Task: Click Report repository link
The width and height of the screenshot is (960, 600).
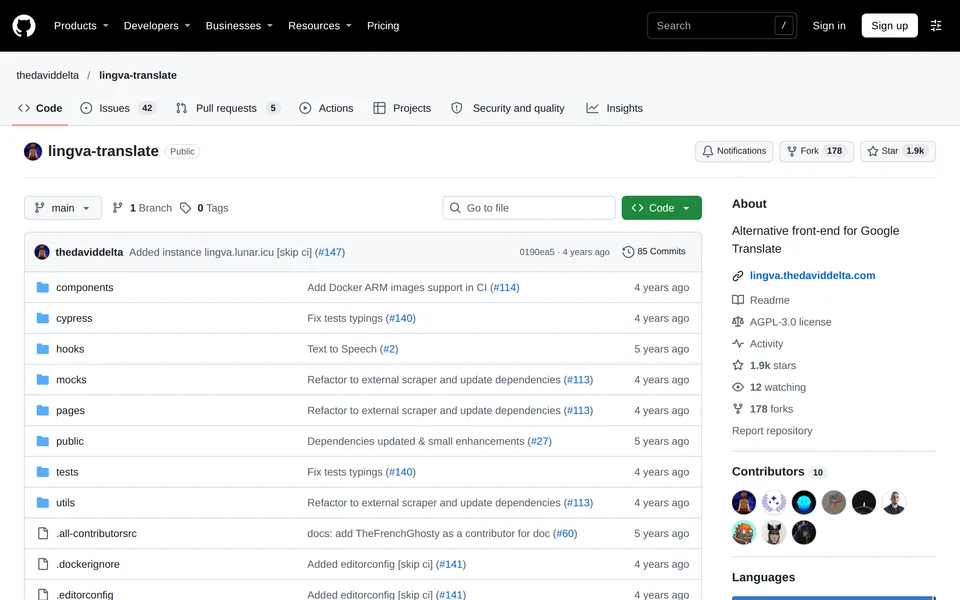Action: [x=772, y=430]
